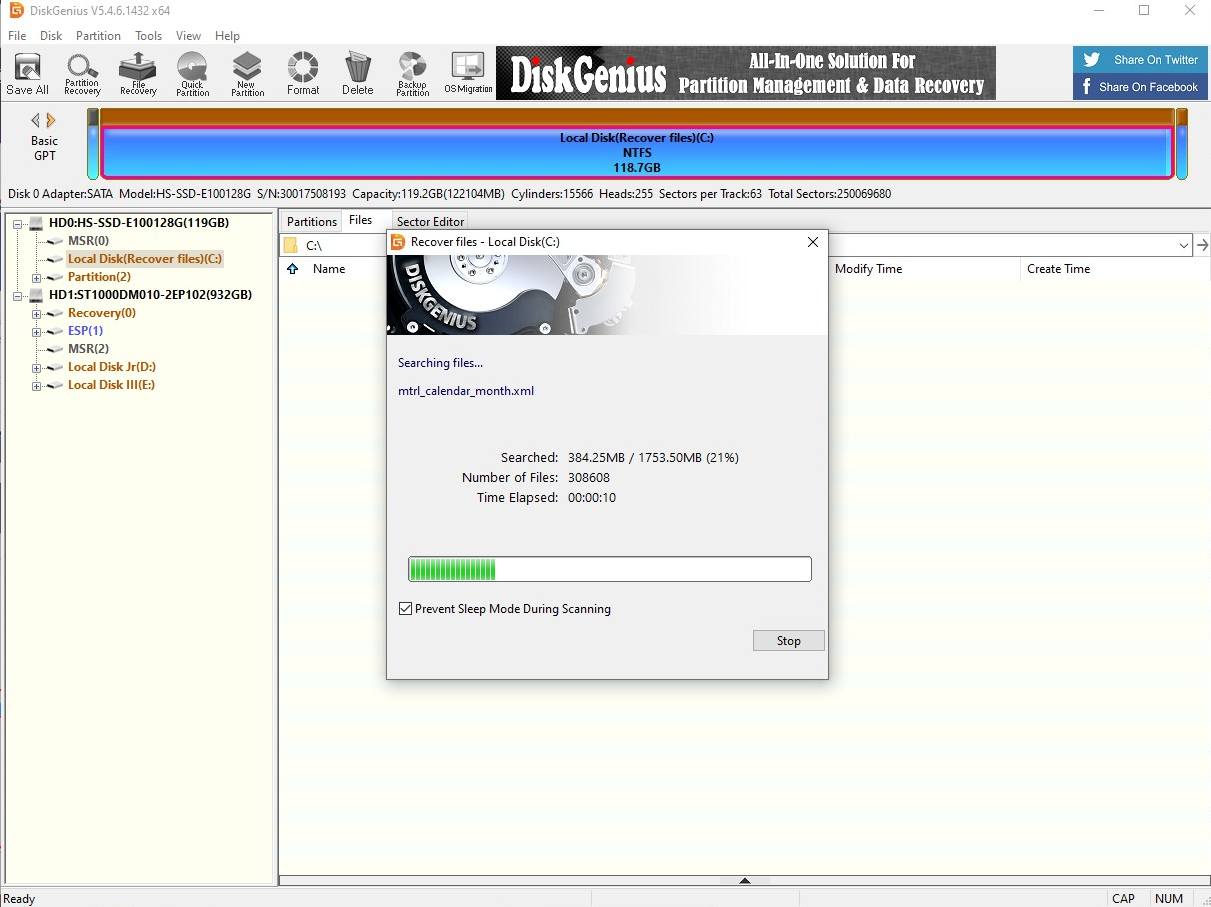
Task: Open the File menu
Action: [x=17, y=35]
